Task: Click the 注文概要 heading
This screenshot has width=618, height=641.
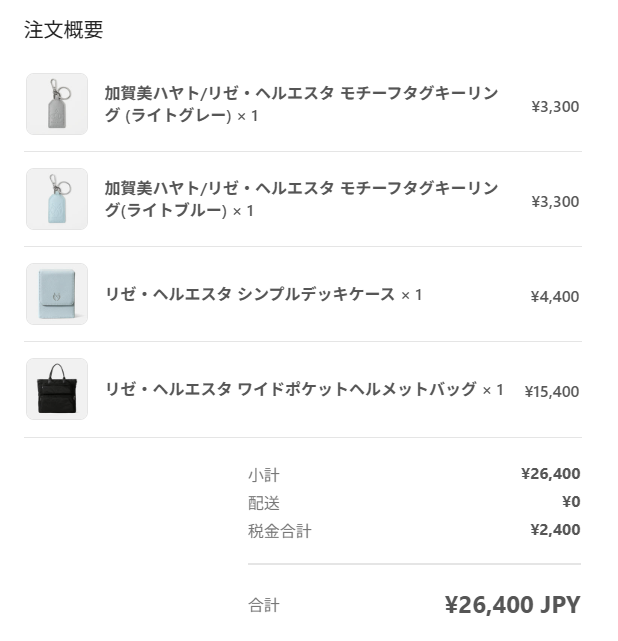Action: (64, 30)
